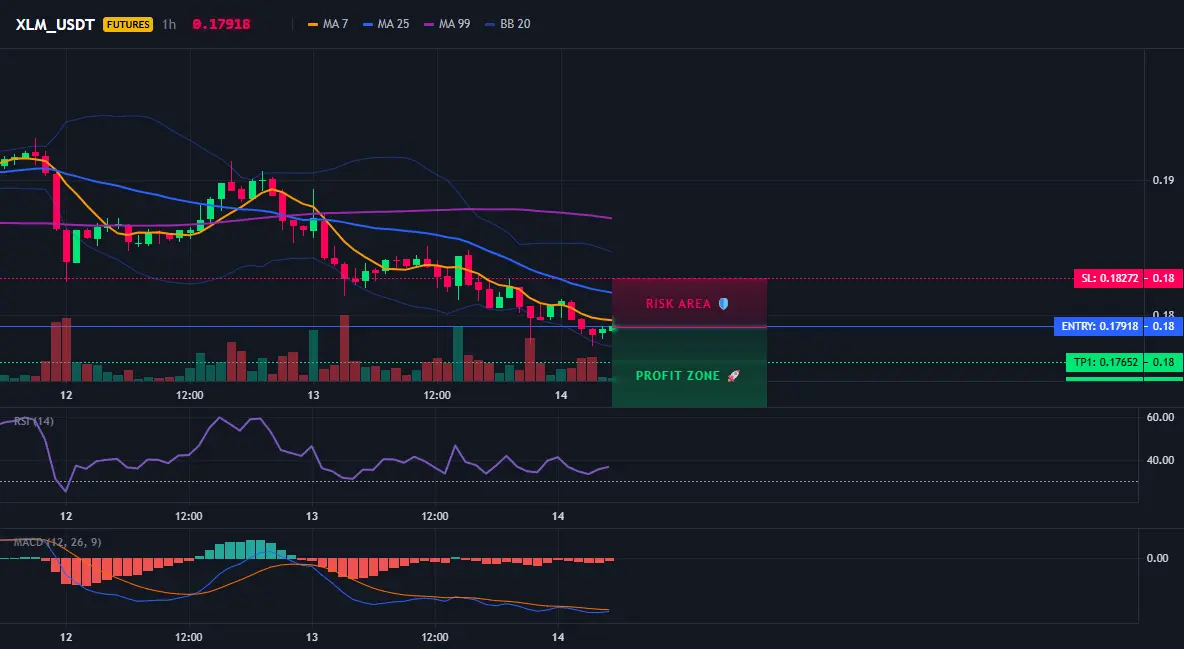
Task: Click the 14 date marker on price chart
Action: [561, 395]
